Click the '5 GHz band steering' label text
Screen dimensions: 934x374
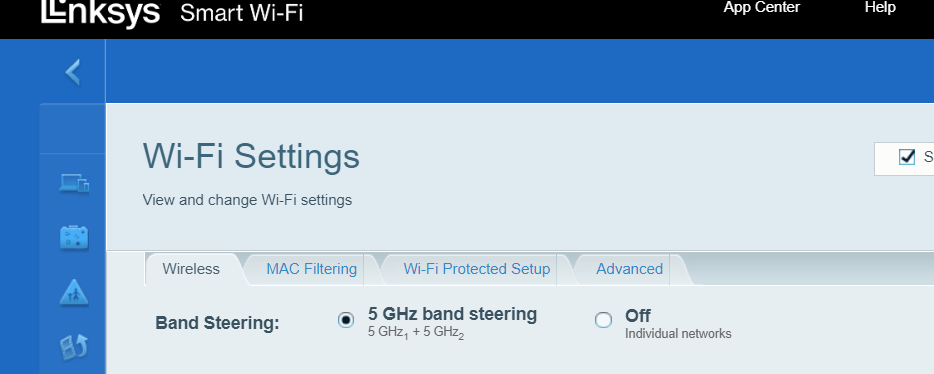click(x=452, y=314)
